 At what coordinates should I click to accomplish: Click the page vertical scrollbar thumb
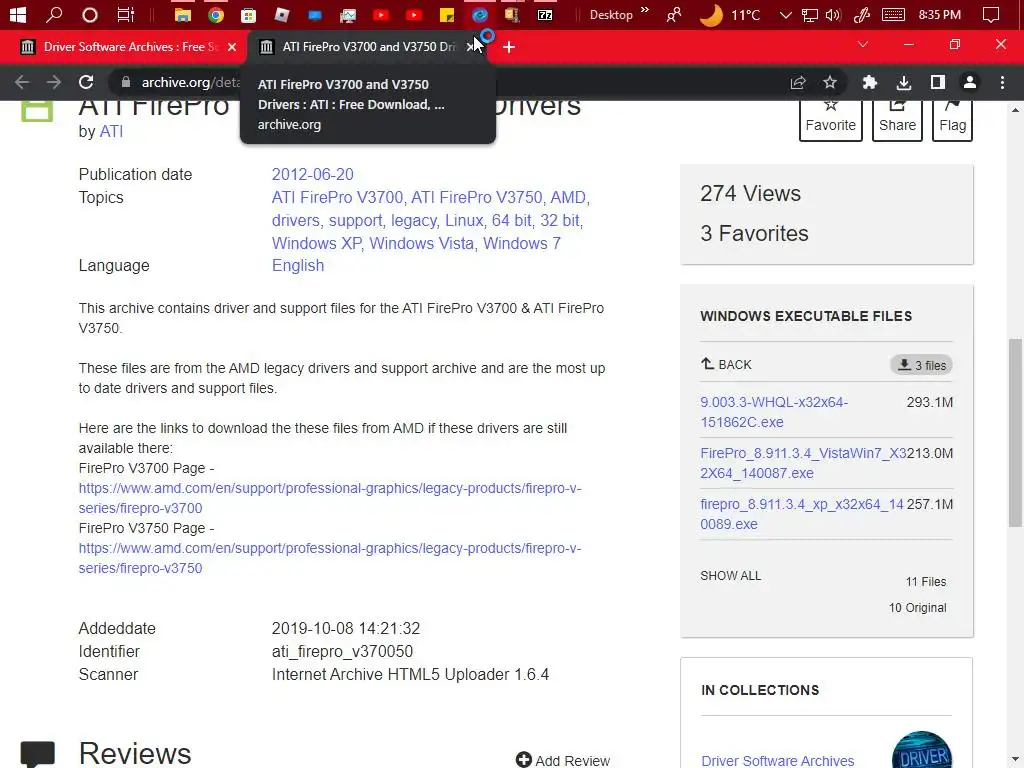click(x=1015, y=432)
